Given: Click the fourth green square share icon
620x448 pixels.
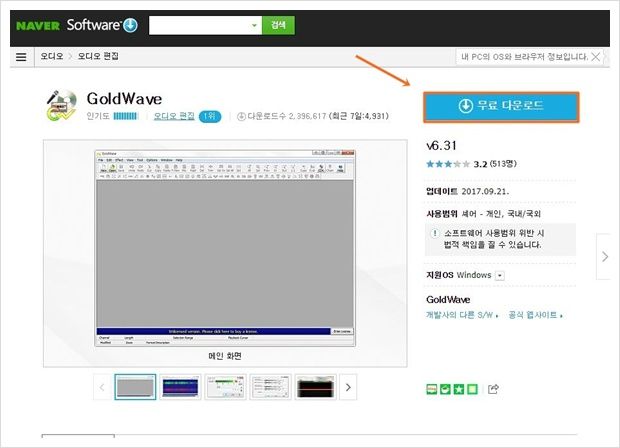Looking at the screenshot, I should pyautogui.click(x=472, y=389).
